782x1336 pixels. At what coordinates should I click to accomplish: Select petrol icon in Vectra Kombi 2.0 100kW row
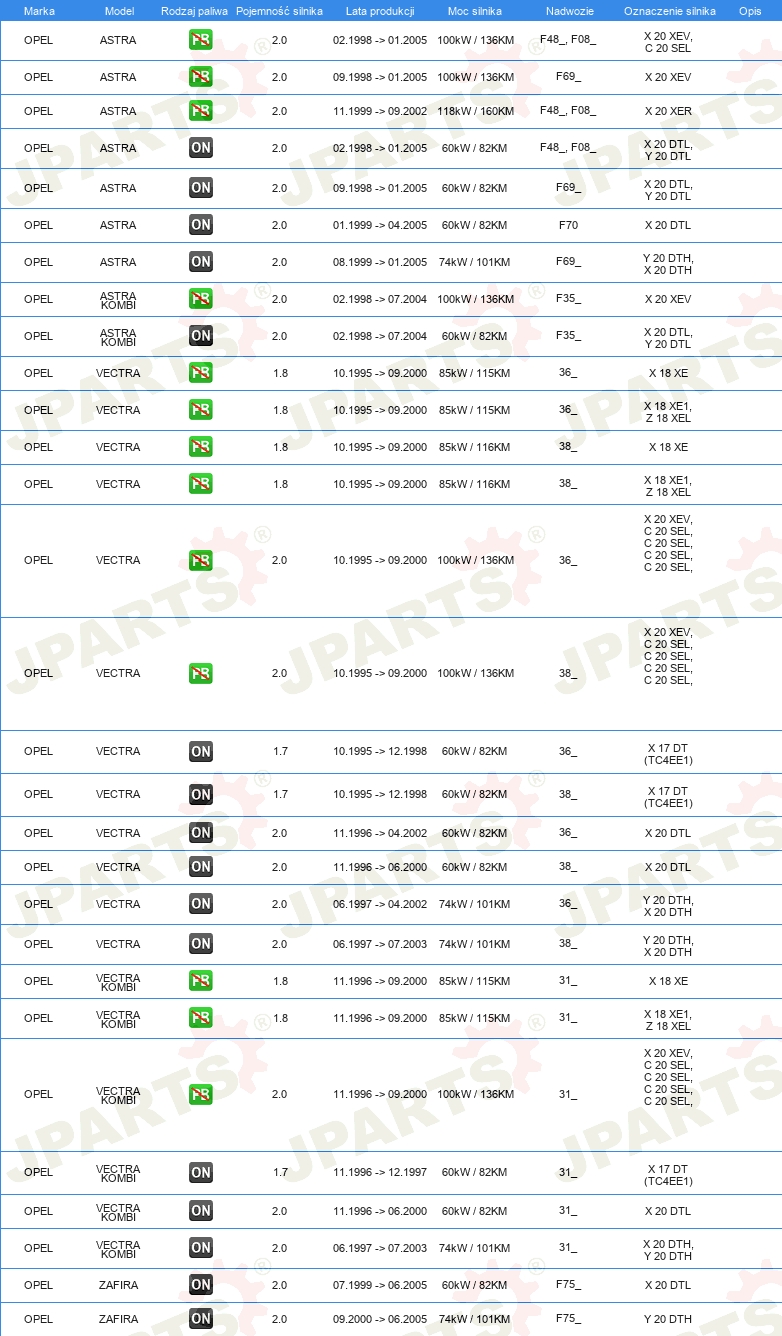pos(201,1094)
